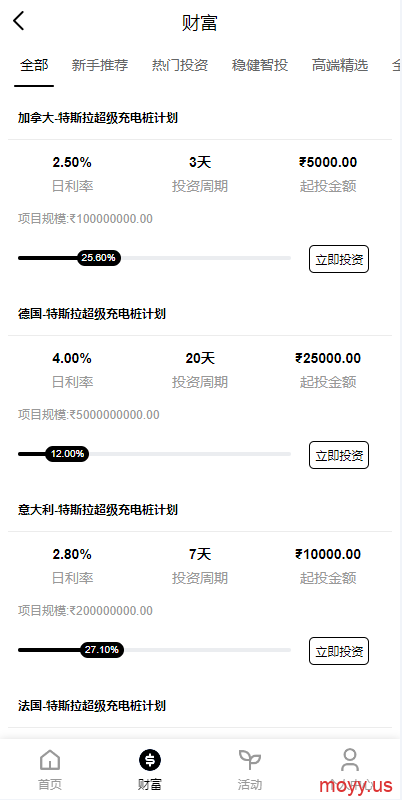Switch to the 新手推荐 tab

(100, 65)
